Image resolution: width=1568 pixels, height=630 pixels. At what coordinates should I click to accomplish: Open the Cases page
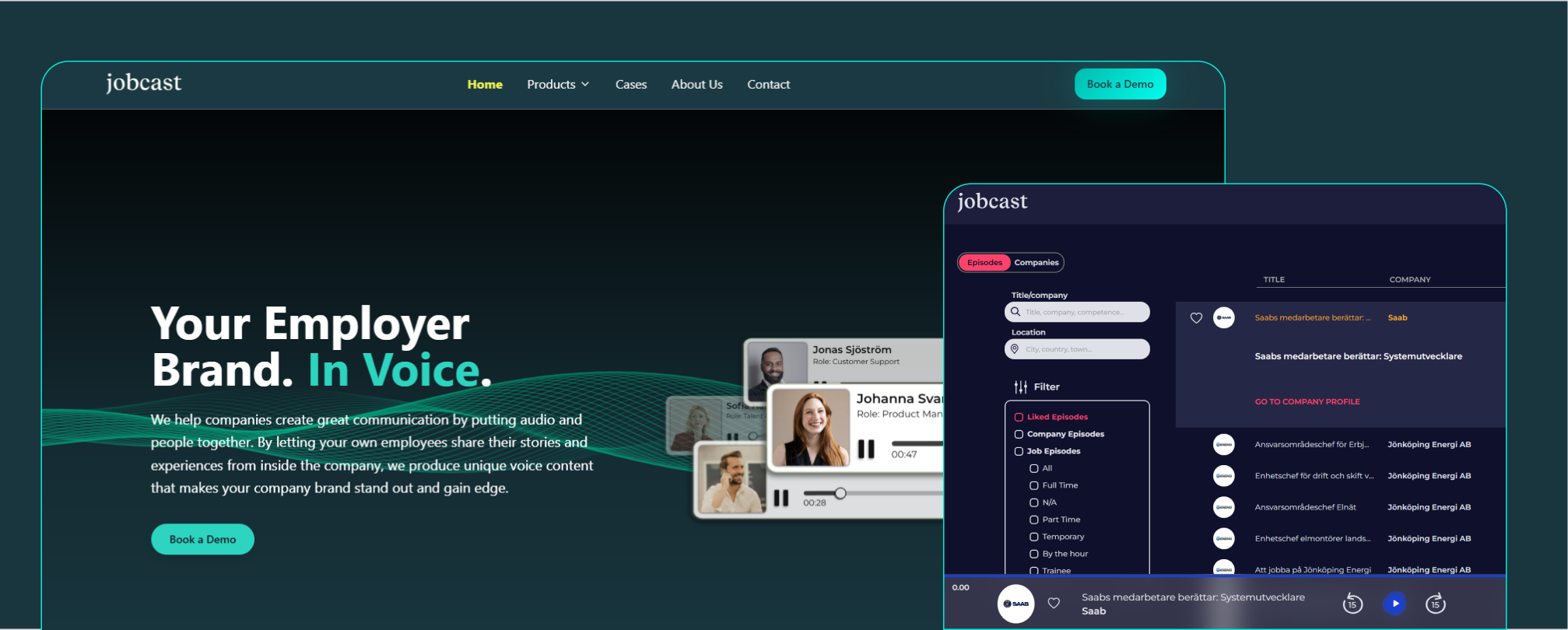(631, 84)
